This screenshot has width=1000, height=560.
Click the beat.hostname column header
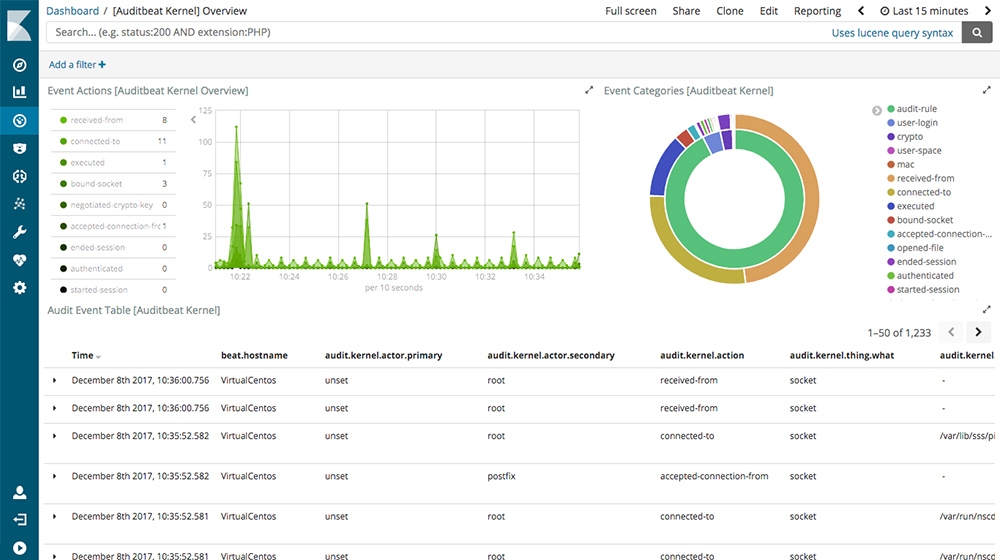(x=254, y=355)
